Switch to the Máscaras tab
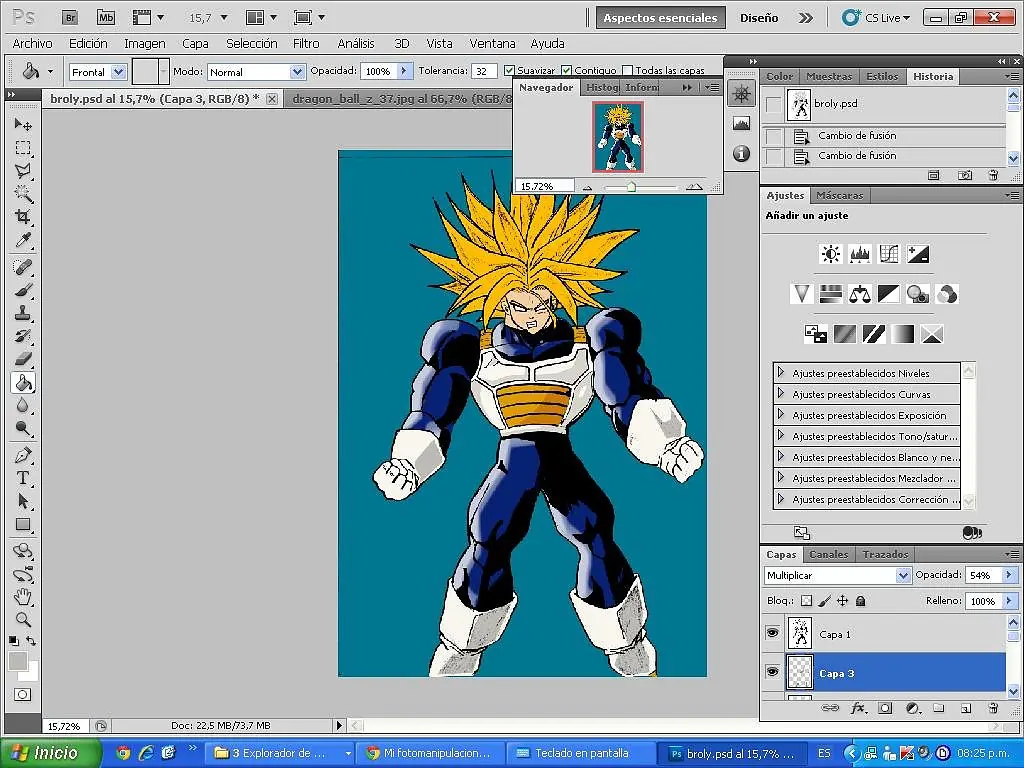The width and height of the screenshot is (1024, 768). coord(839,195)
